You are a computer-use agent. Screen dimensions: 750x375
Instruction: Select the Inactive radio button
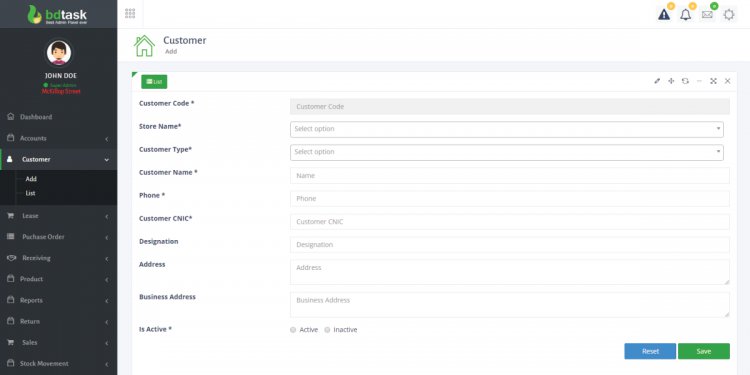(327, 330)
